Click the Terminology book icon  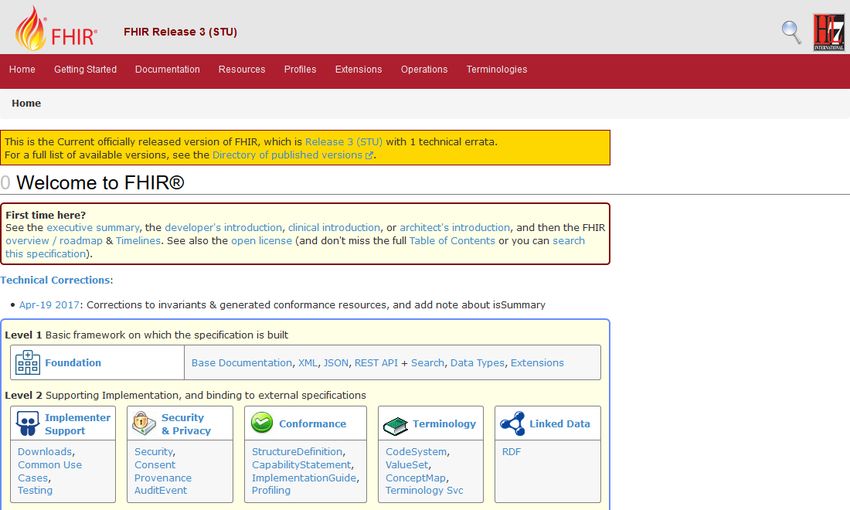tap(395, 425)
